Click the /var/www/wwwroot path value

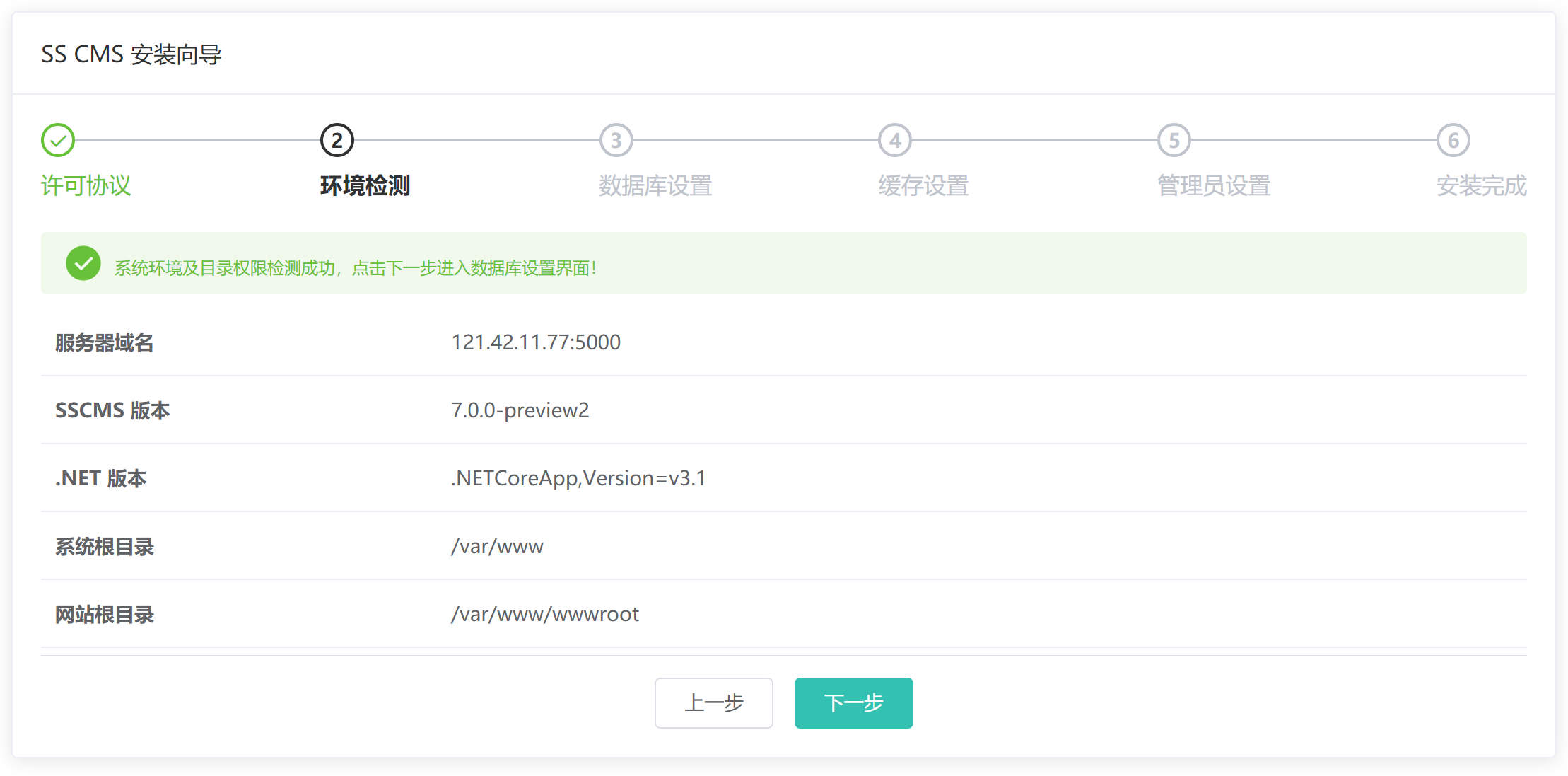click(545, 614)
